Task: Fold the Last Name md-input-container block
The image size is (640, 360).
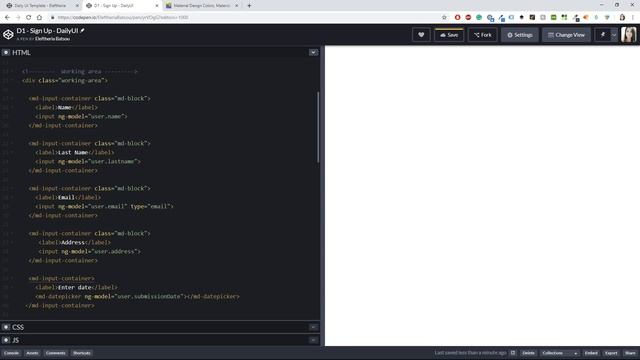Action: tap(12, 143)
